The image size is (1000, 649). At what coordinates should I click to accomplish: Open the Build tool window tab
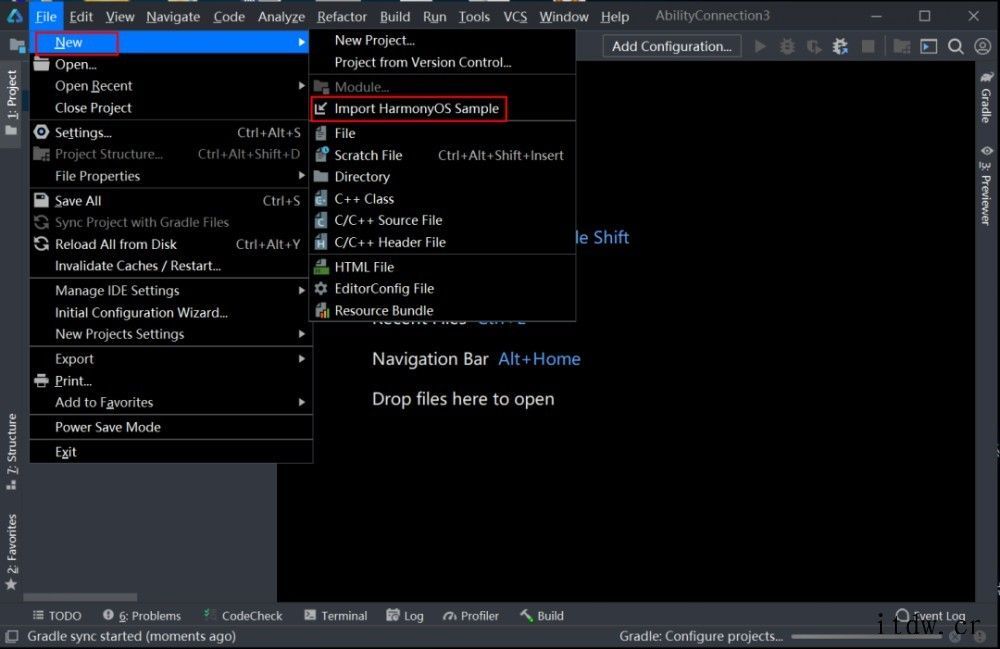542,616
